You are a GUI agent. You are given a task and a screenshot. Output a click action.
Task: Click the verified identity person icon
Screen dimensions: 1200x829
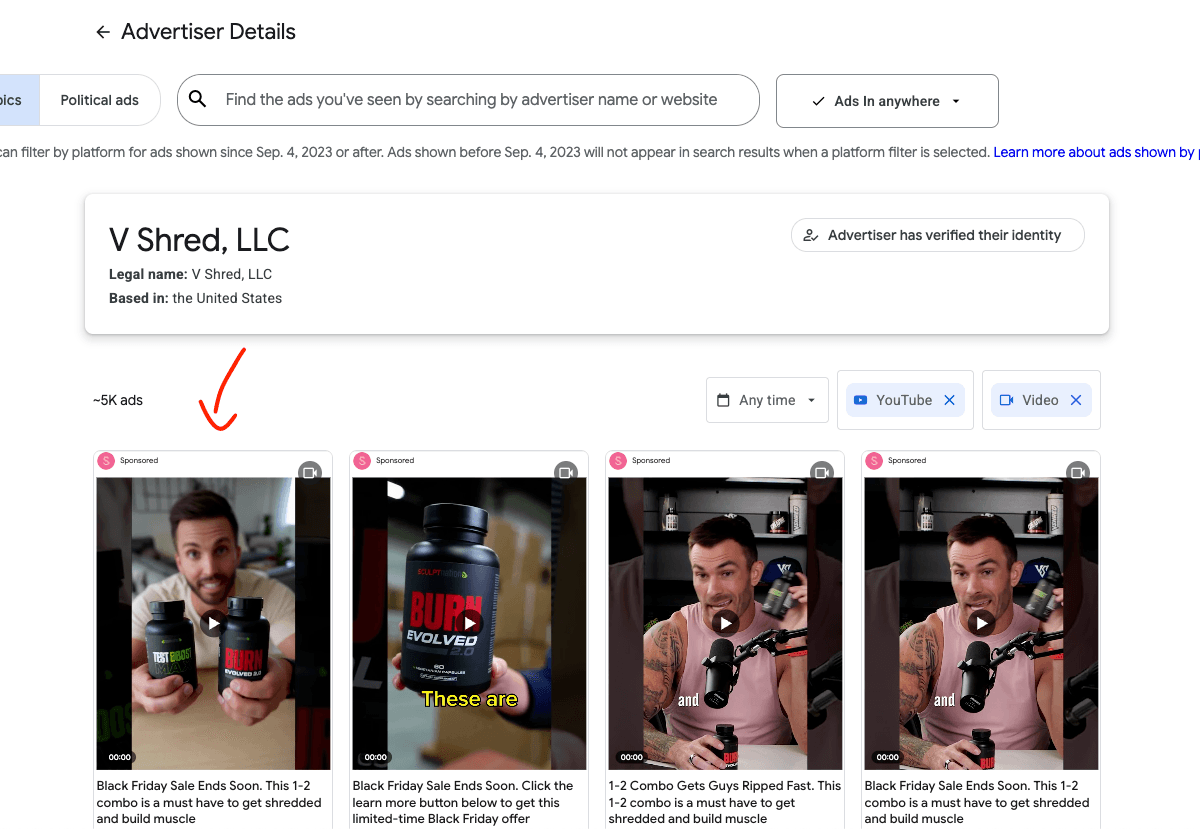point(810,234)
